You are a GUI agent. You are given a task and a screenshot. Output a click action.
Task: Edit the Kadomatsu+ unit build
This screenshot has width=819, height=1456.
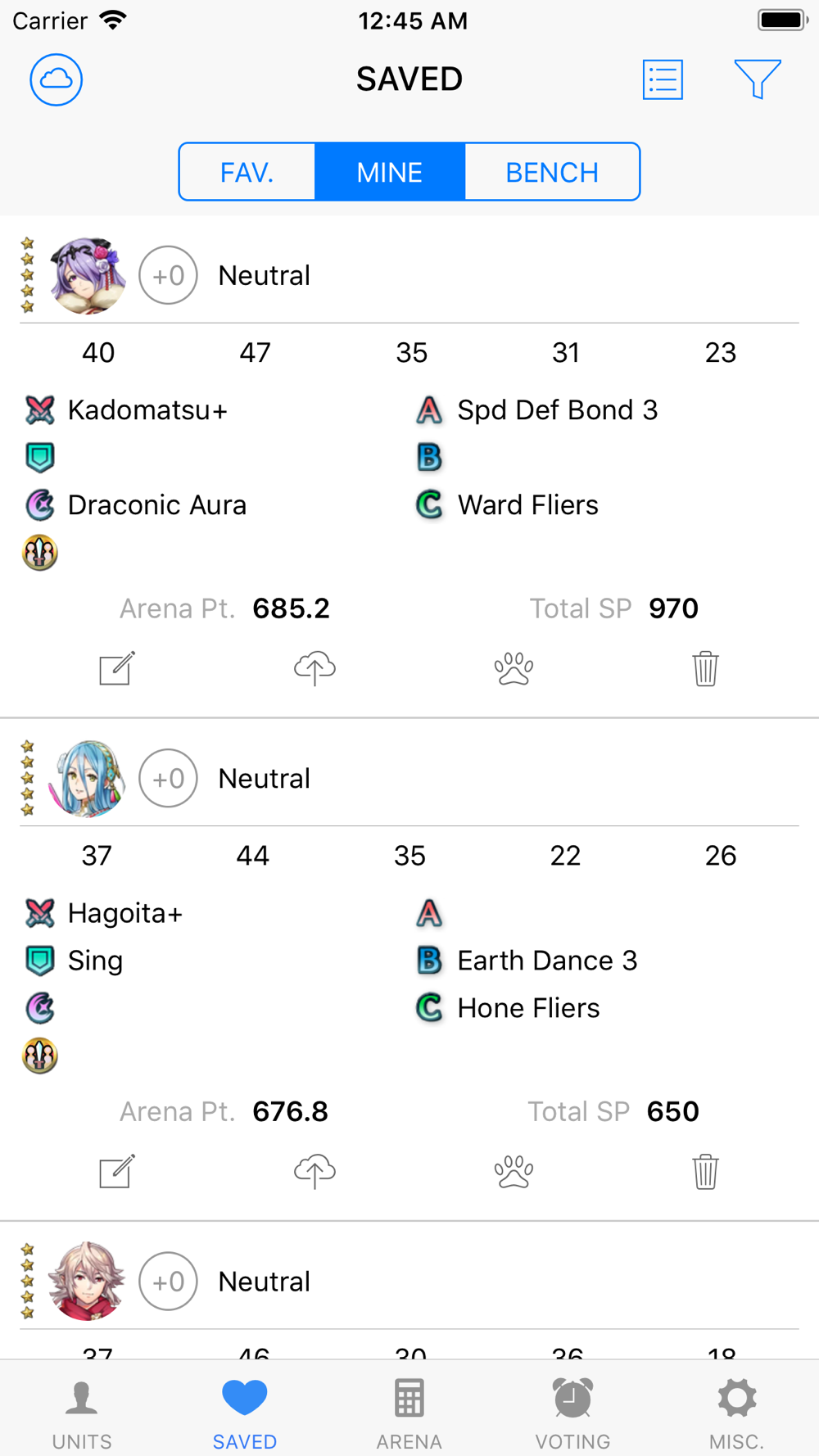(116, 668)
